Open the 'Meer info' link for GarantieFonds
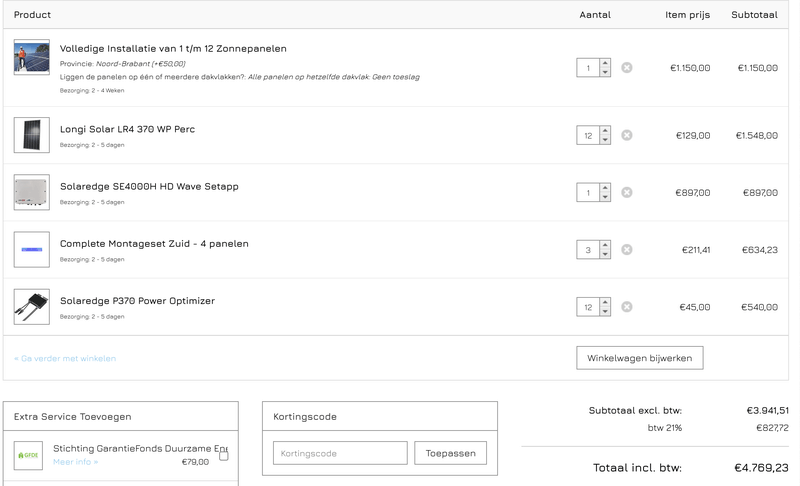This screenshot has width=800, height=486. click(x=75, y=462)
